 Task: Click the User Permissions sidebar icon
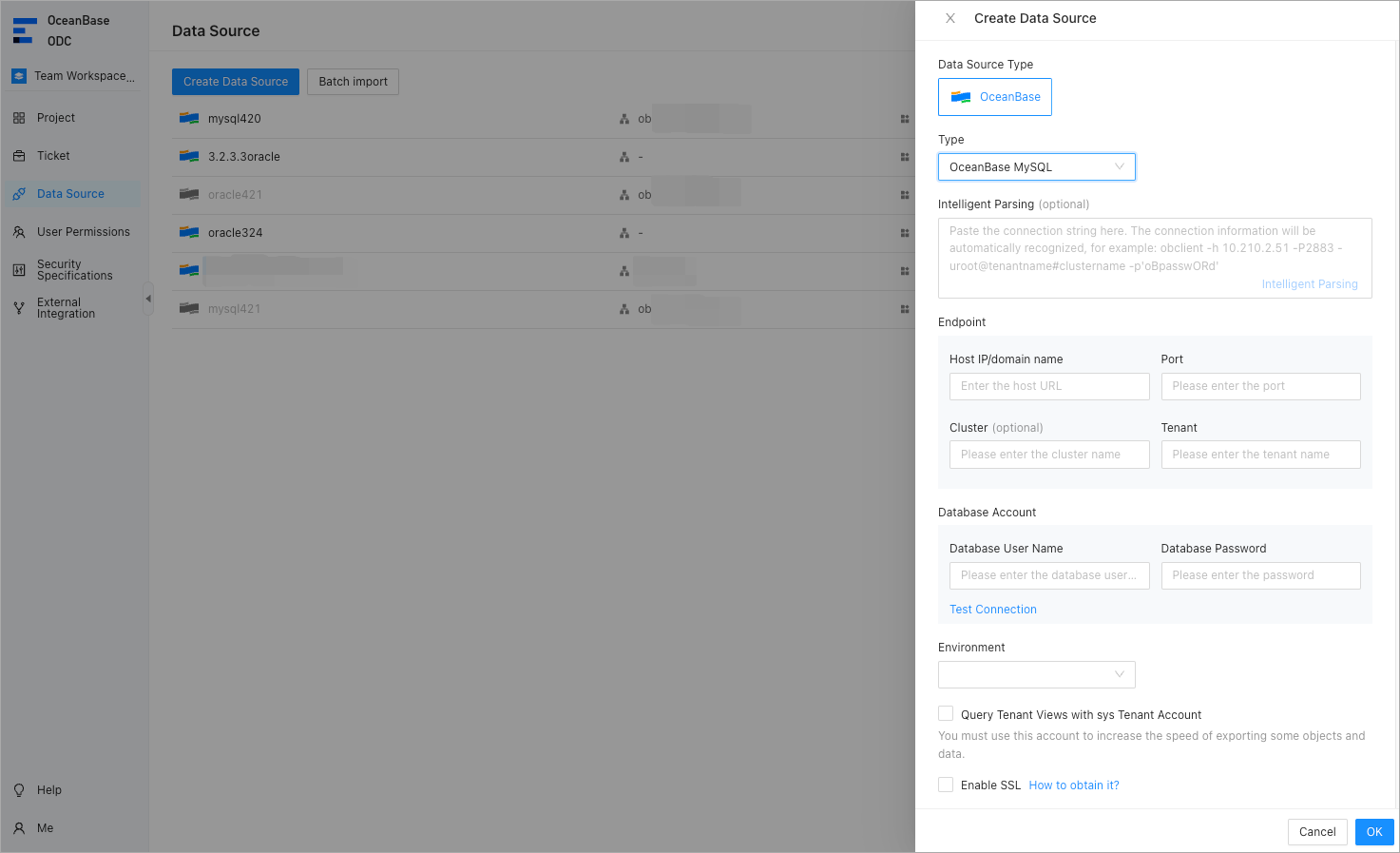coord(19,232)
